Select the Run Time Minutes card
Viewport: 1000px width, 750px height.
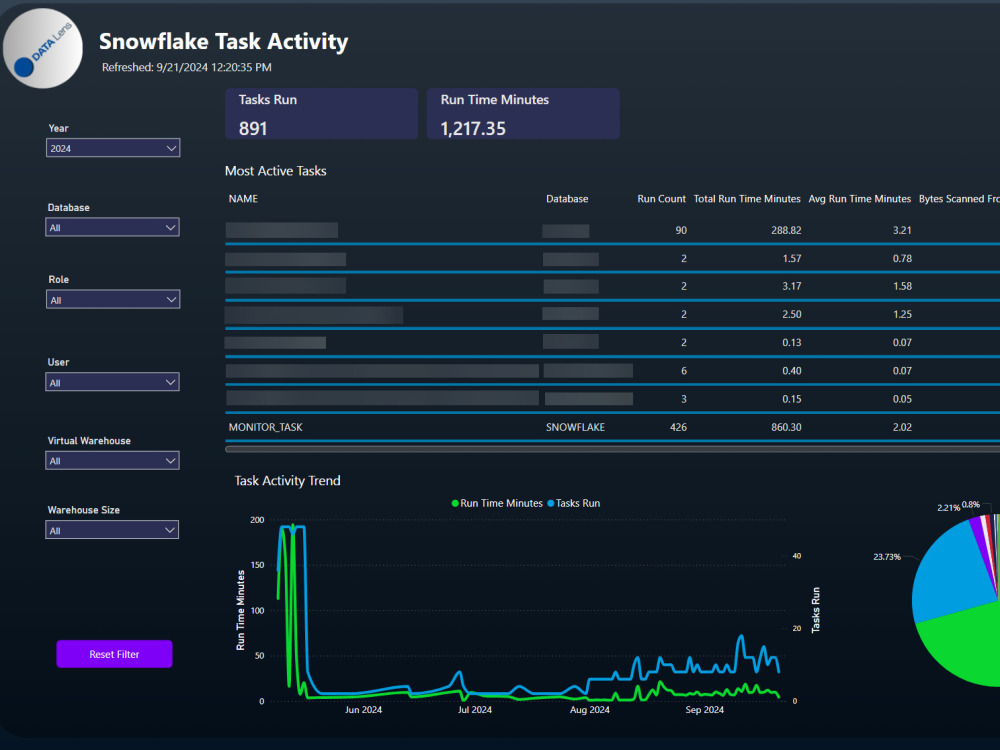click(x=523, y=114)
